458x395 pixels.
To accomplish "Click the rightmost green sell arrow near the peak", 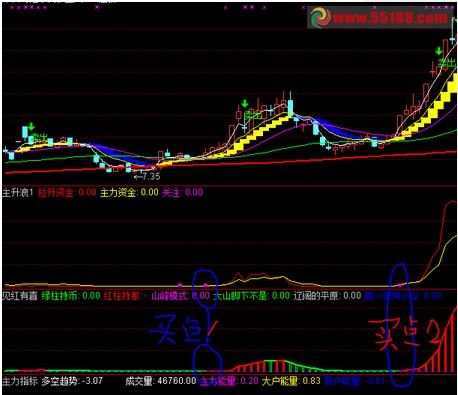I will pos(439,51).
